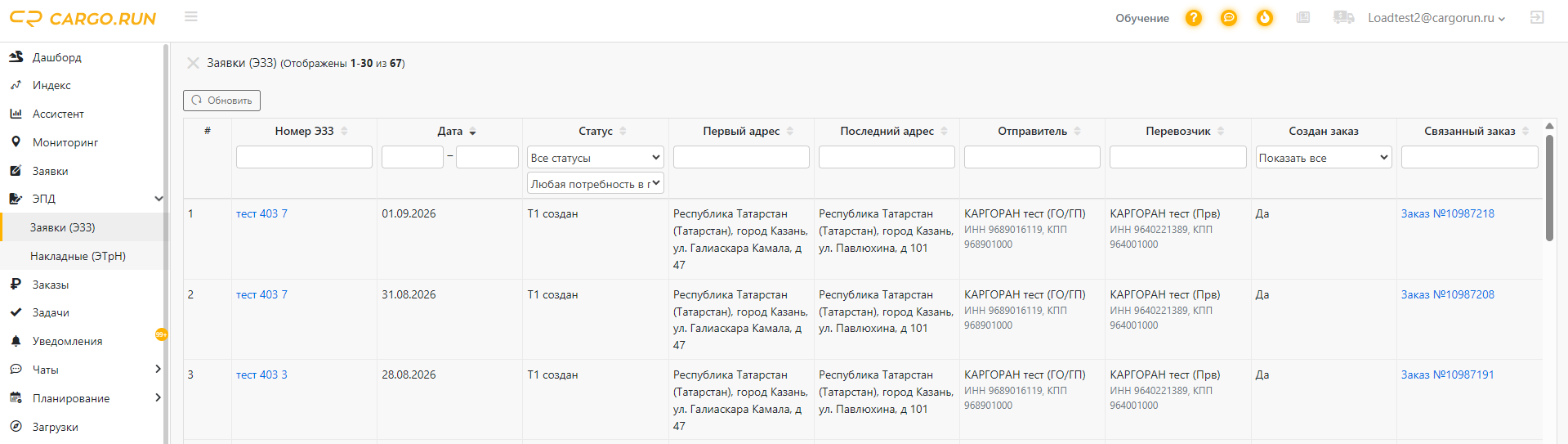Click the Обновить button

221,101
